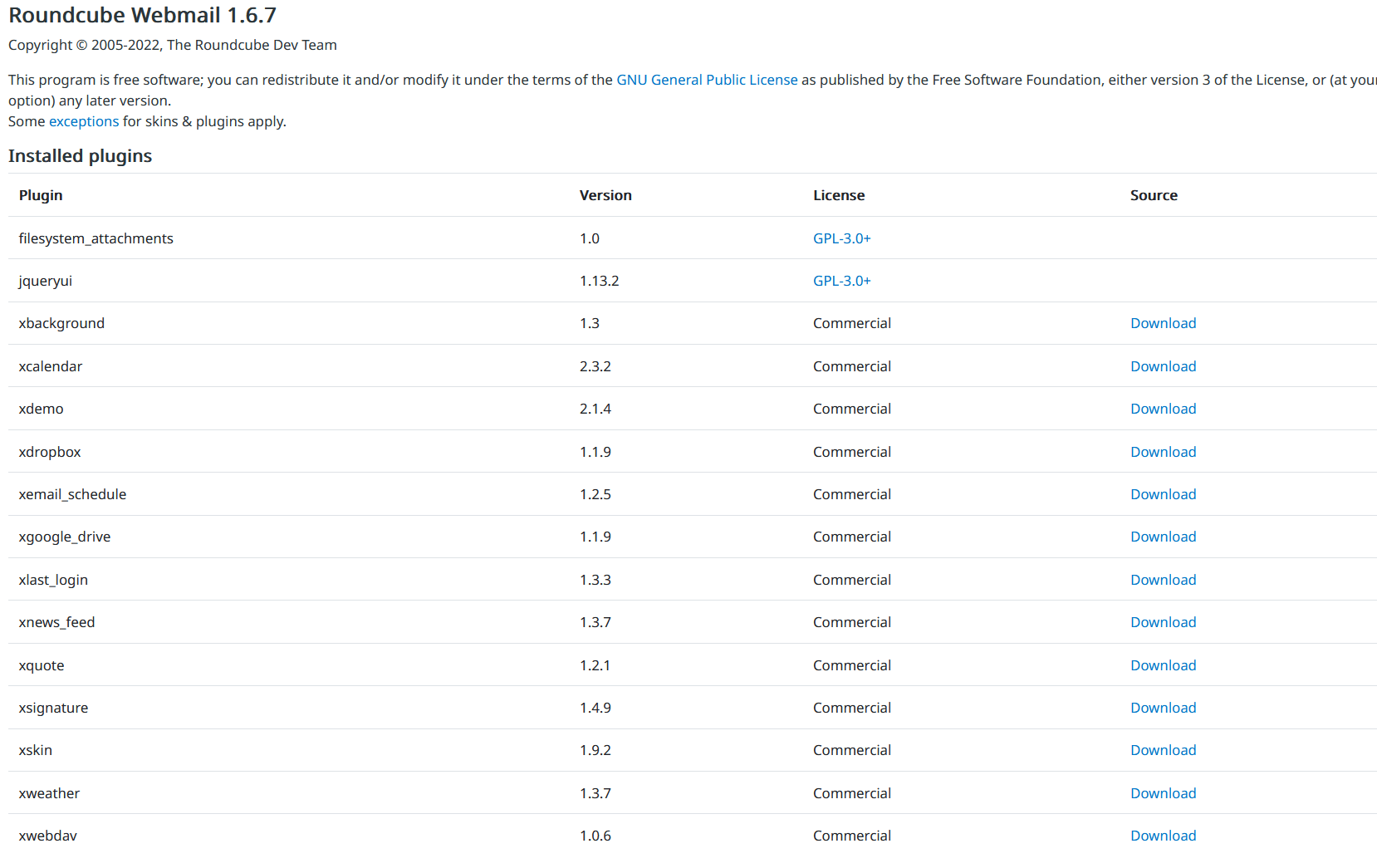Click the Roundcube Dev Team copyright line
Viewport: 1377px width, 868px height.
pos(173,45)
